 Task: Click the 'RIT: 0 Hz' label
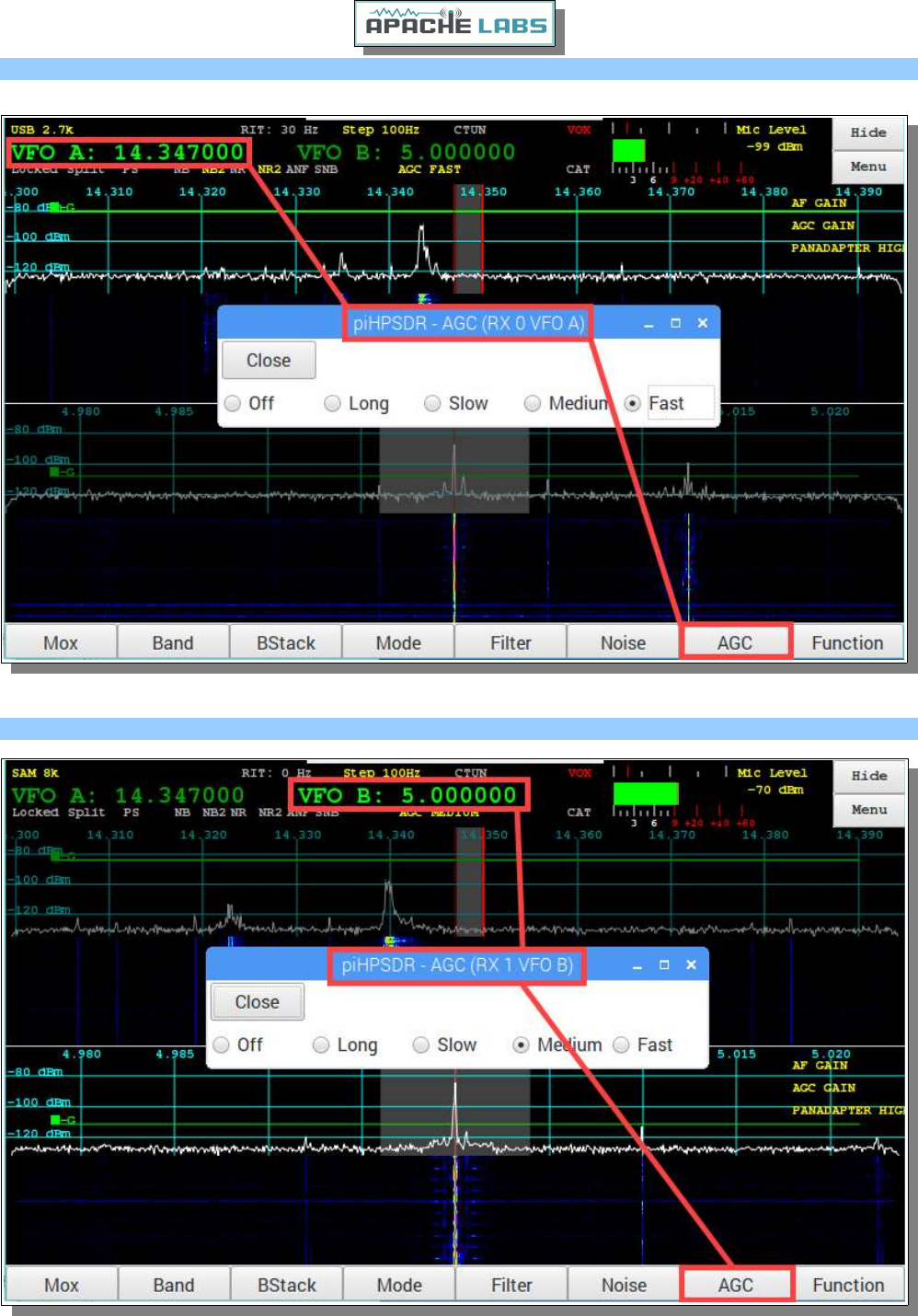(276, 773)
